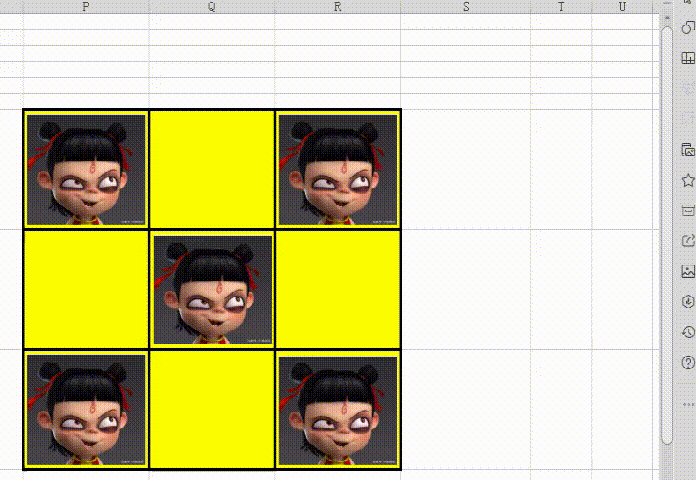Select column U header
The image size is (696, 480).
click(622, 7)
